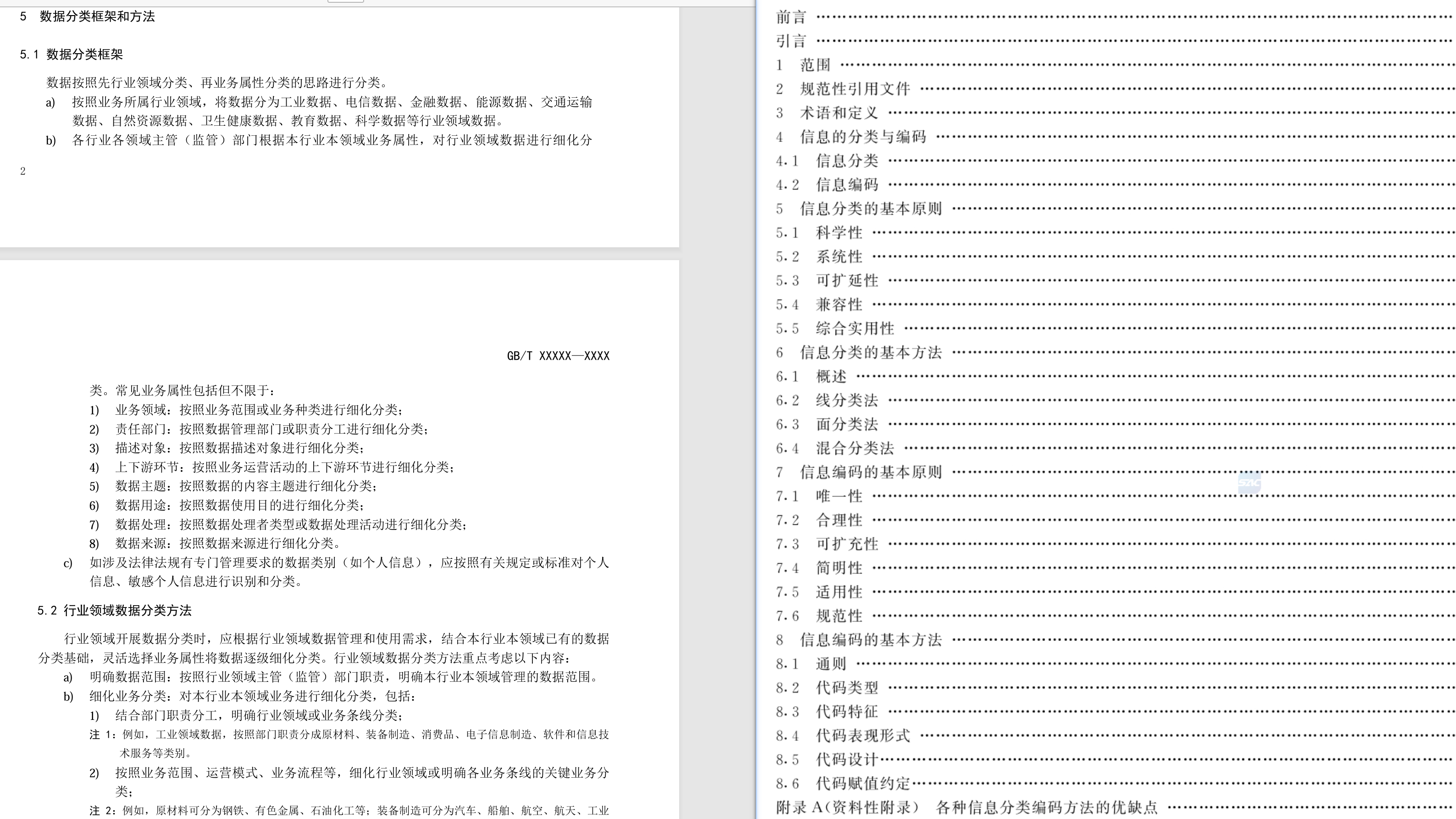1456x819 pixels.
Task: Open the 前言 contents entry
Action: coord(791,17)
